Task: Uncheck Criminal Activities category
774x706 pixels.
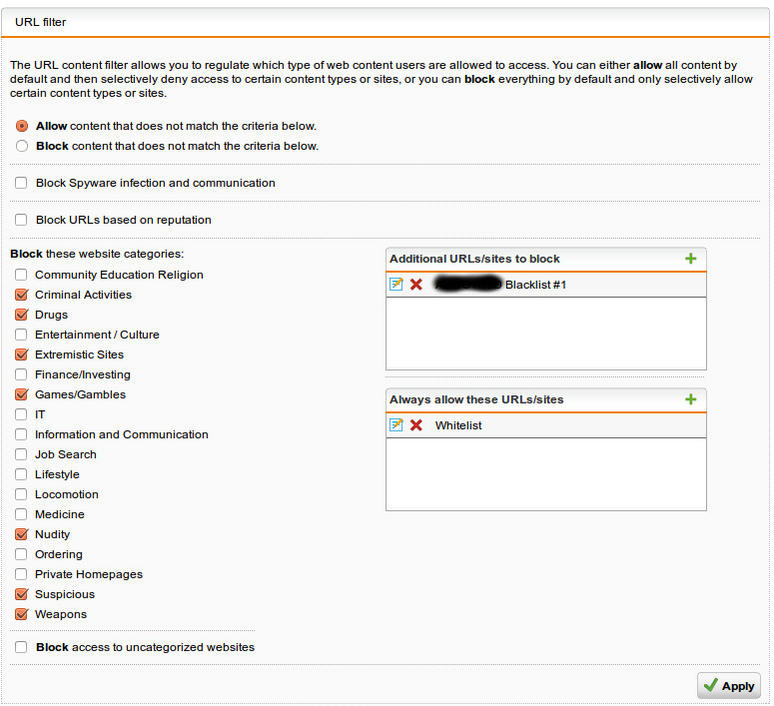Action: [21, 295]
